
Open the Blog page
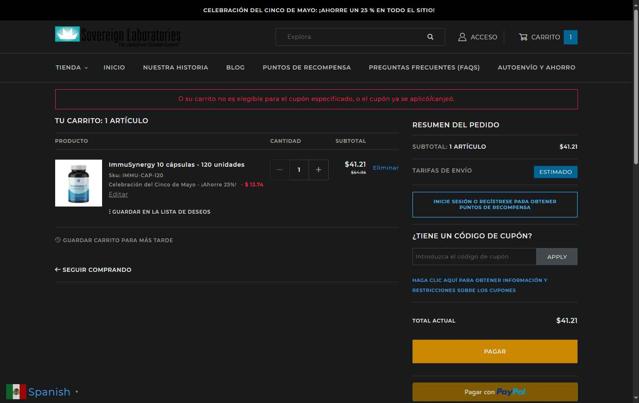click(235, 68)
